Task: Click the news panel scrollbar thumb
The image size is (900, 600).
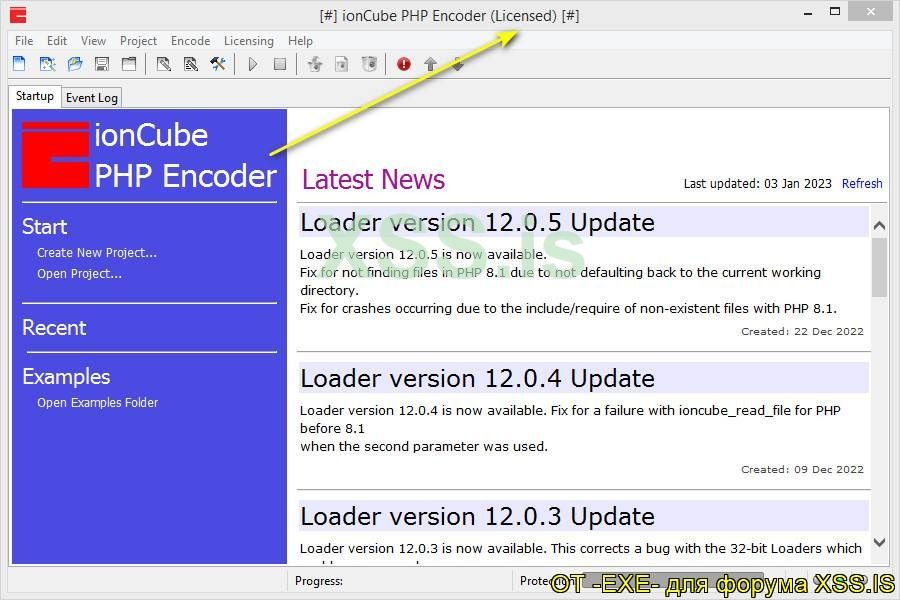Action: pyautogui.click(x=879, y=268)
